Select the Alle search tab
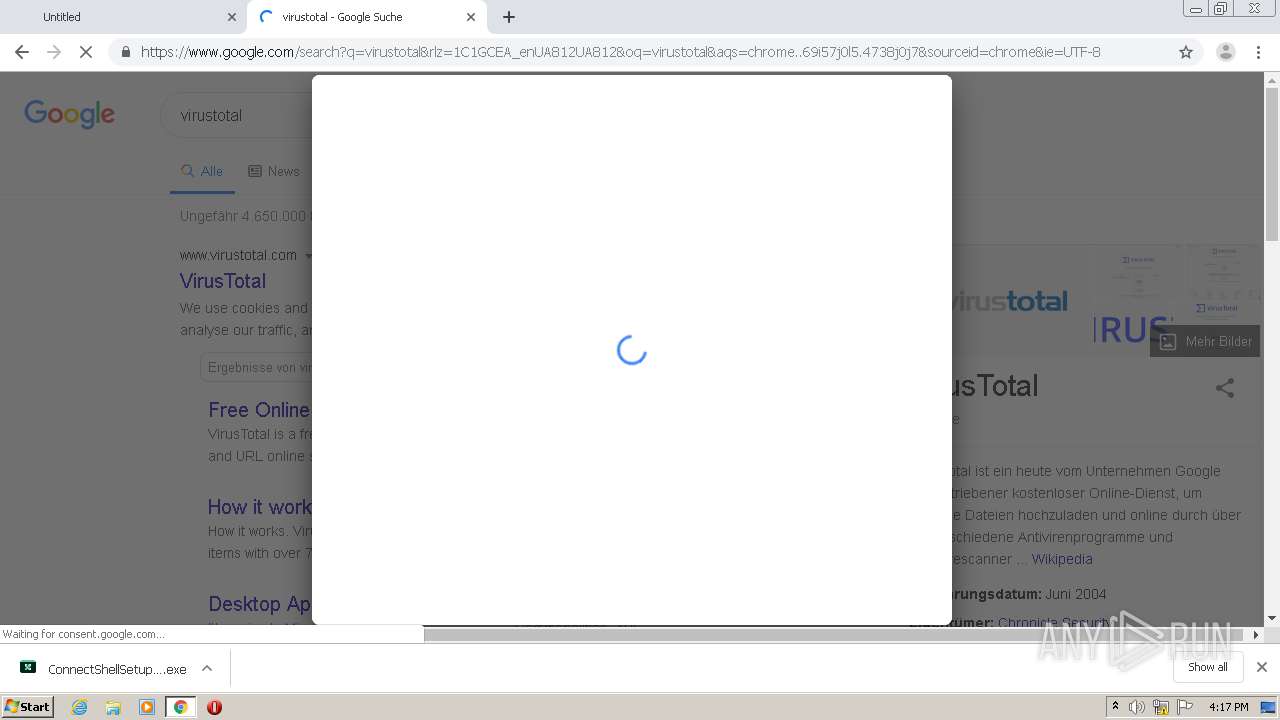Viewport: 1280px width, 720px height. [202, 171]
